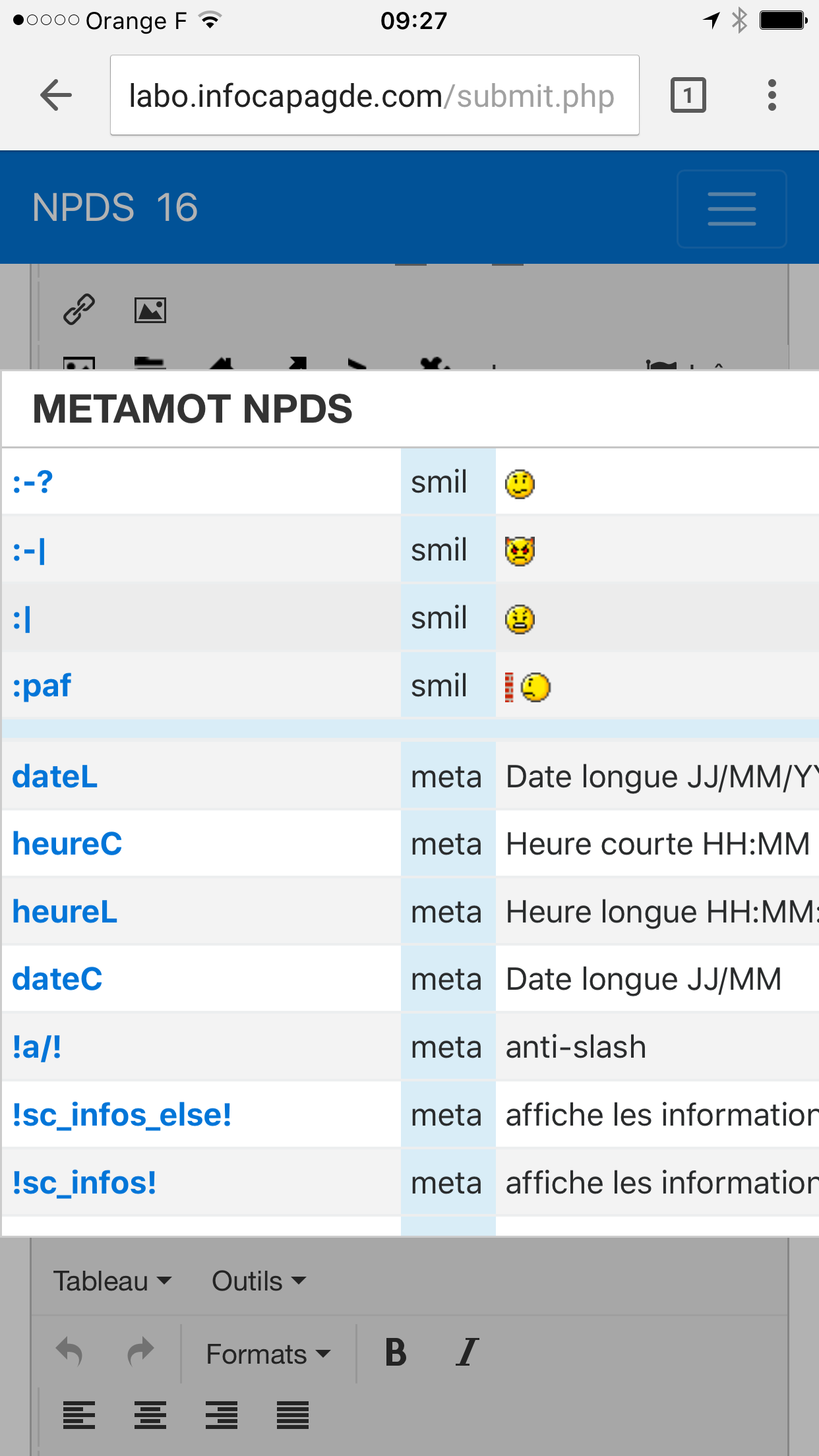This screenshot has width=819, height=1456.
Task: Insert image using picture icon
Action: tap(150, 310)
